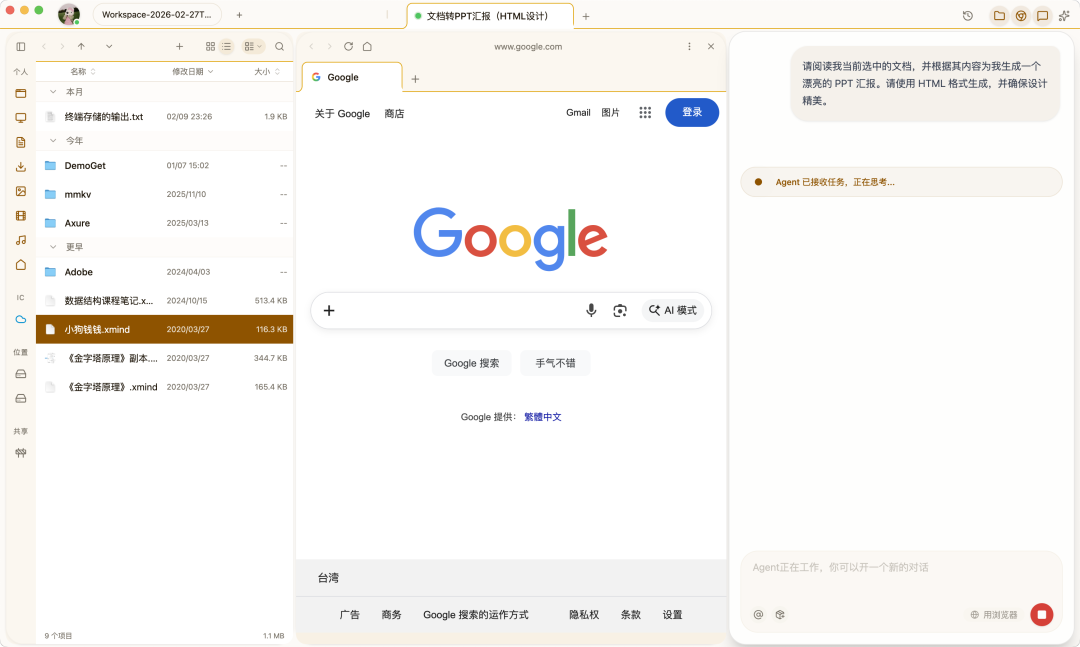Collapse the 今年 group

[53, 141]
